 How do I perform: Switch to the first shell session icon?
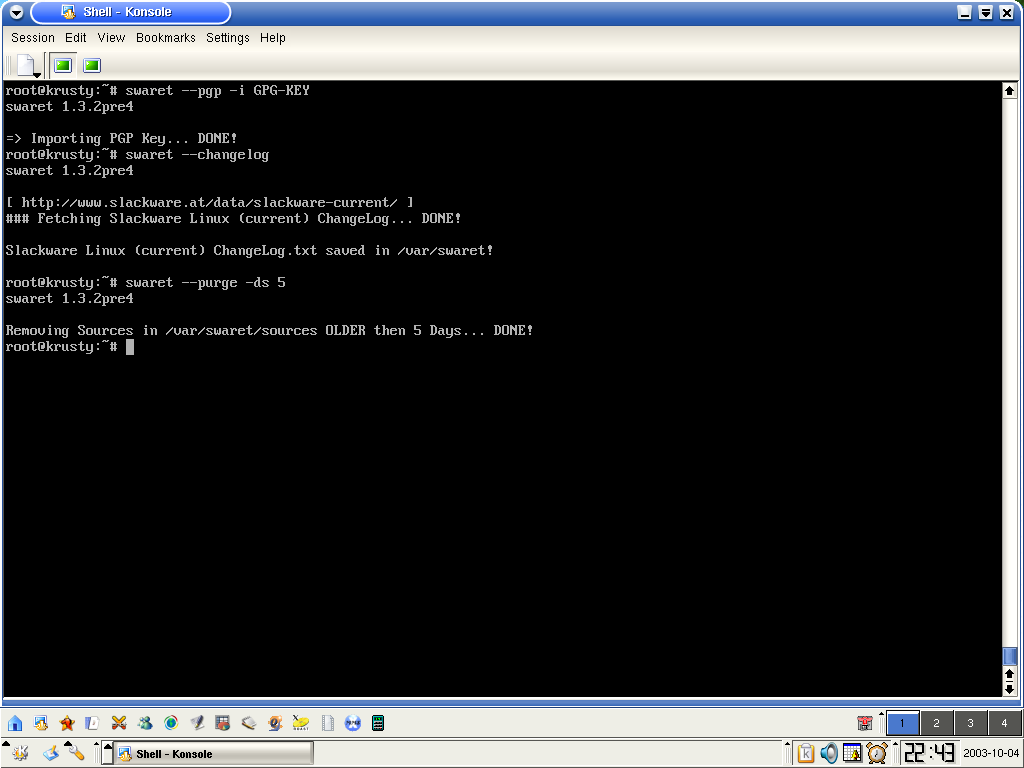tap(63, 65)
